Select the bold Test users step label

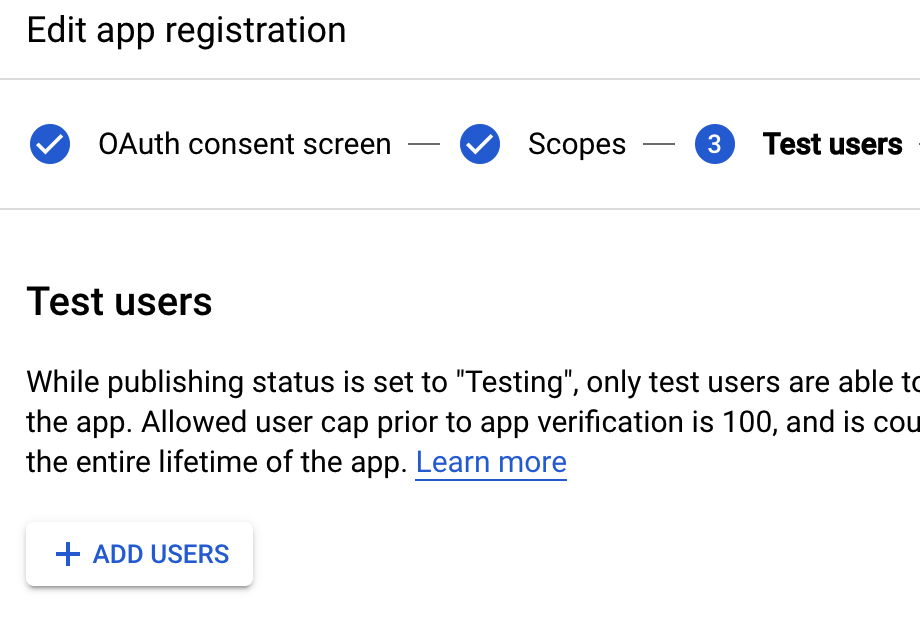coord(832,145)
